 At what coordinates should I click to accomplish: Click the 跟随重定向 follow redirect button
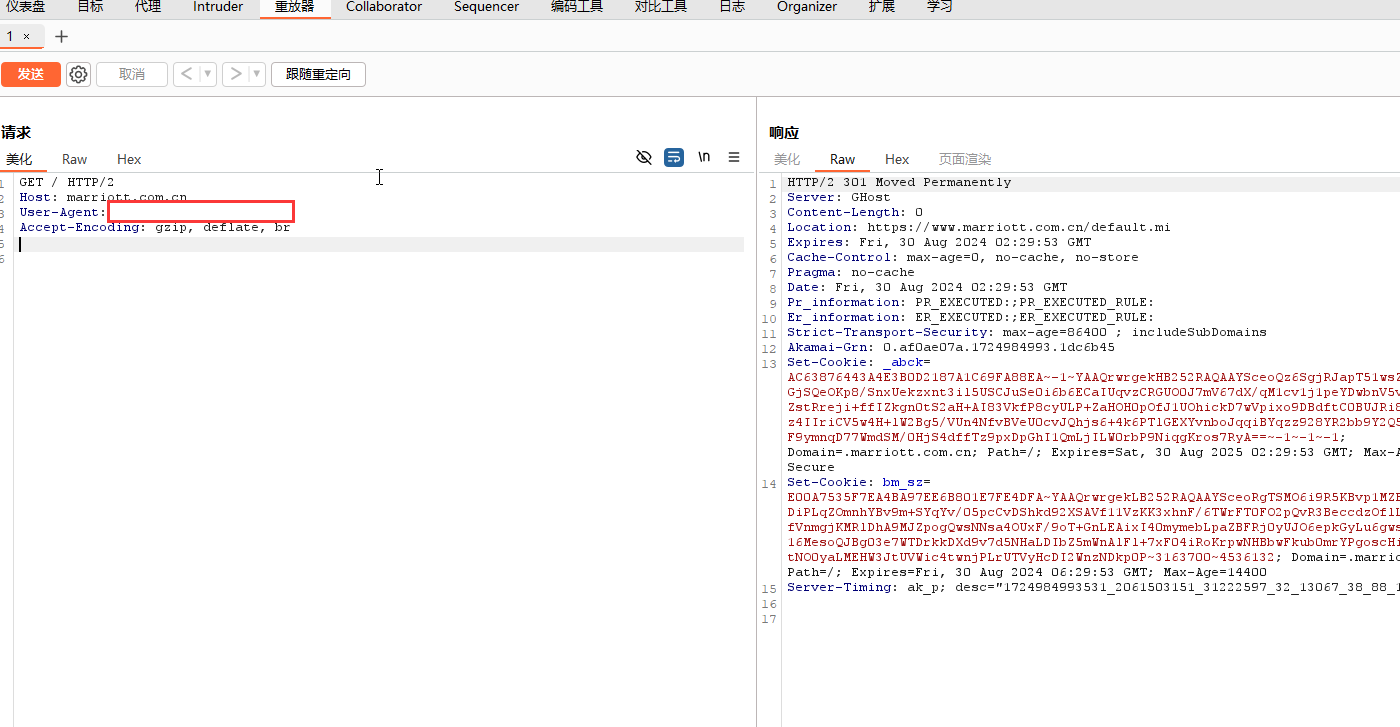pos(318,74)
